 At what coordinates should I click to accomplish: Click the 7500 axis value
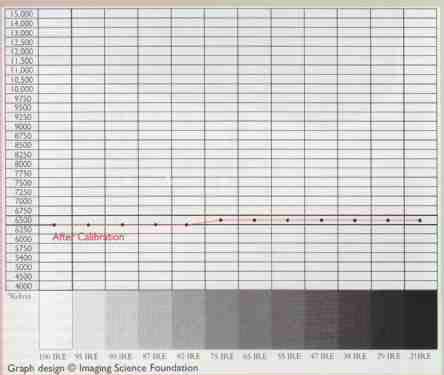(x=23, y=183)
